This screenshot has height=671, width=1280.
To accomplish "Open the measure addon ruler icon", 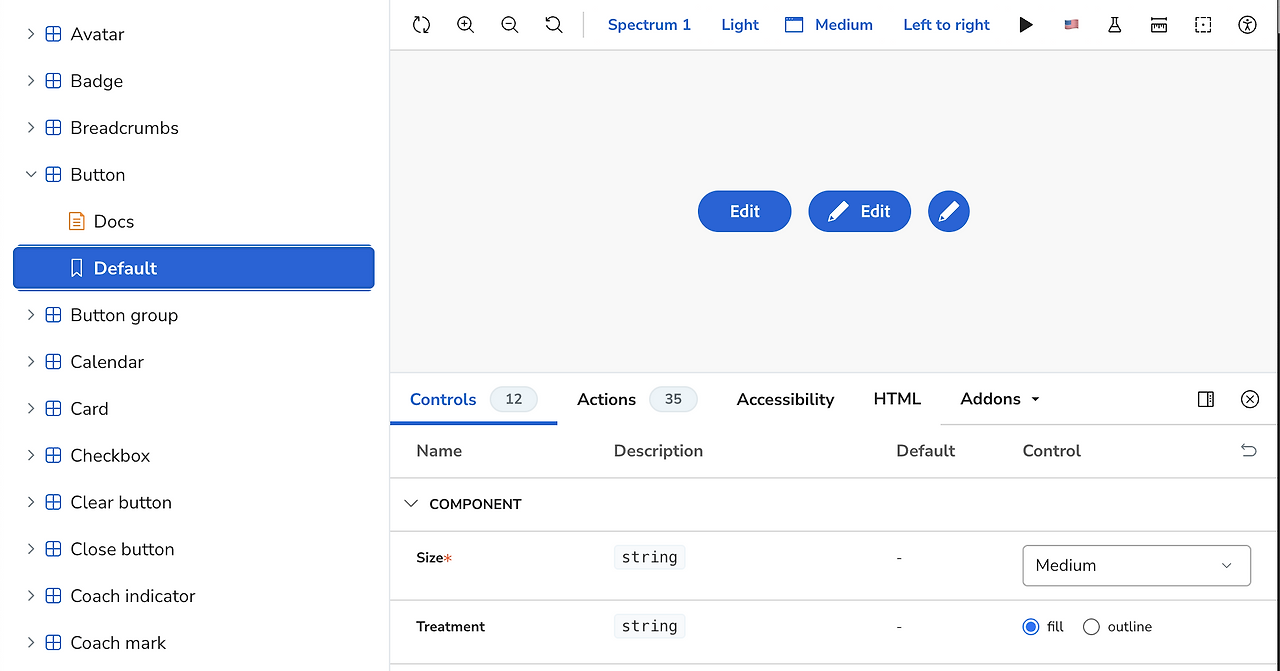I will click(1158, 24).
